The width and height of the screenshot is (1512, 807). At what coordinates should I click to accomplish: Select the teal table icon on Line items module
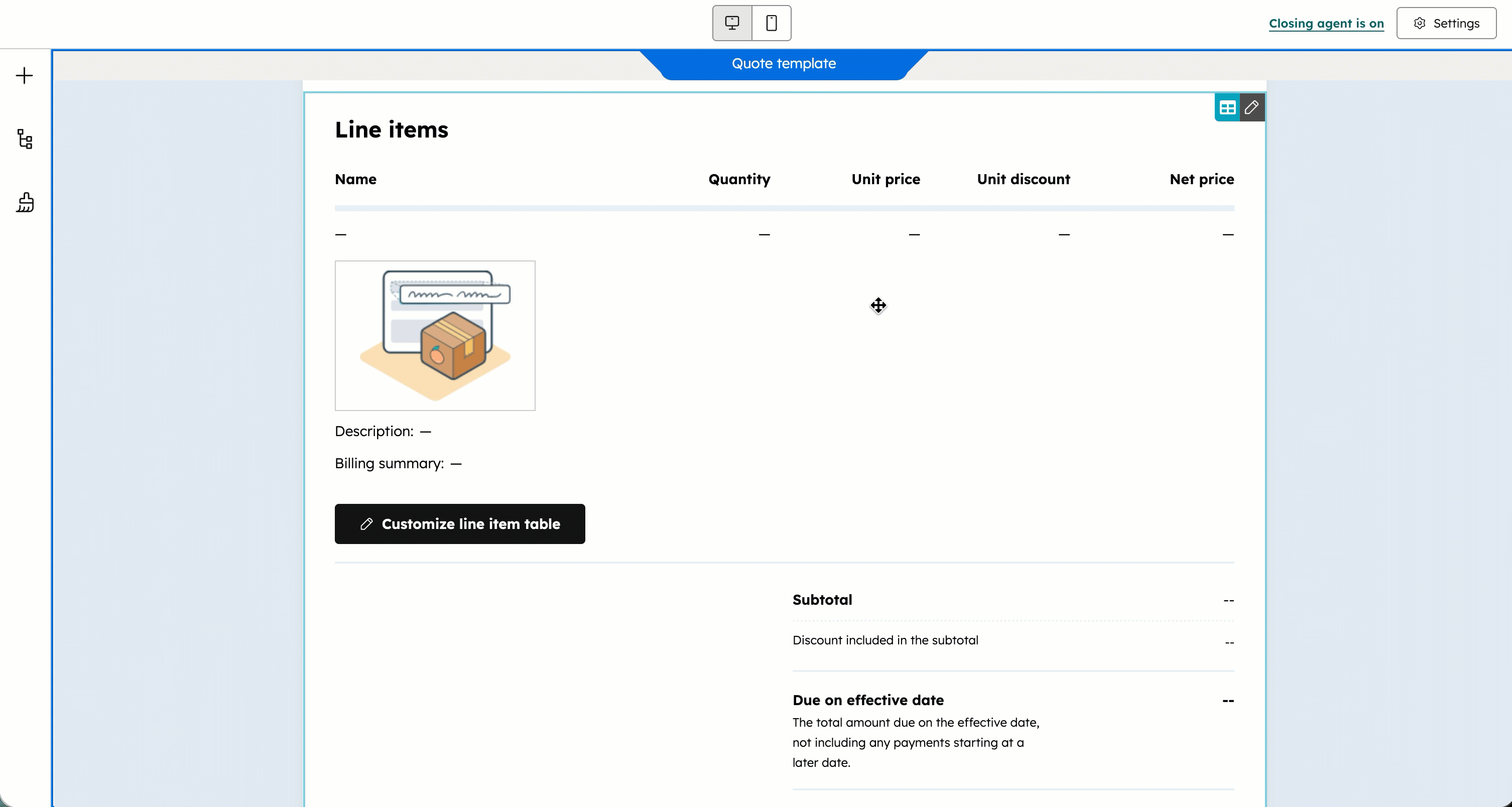click(1226, 107)
